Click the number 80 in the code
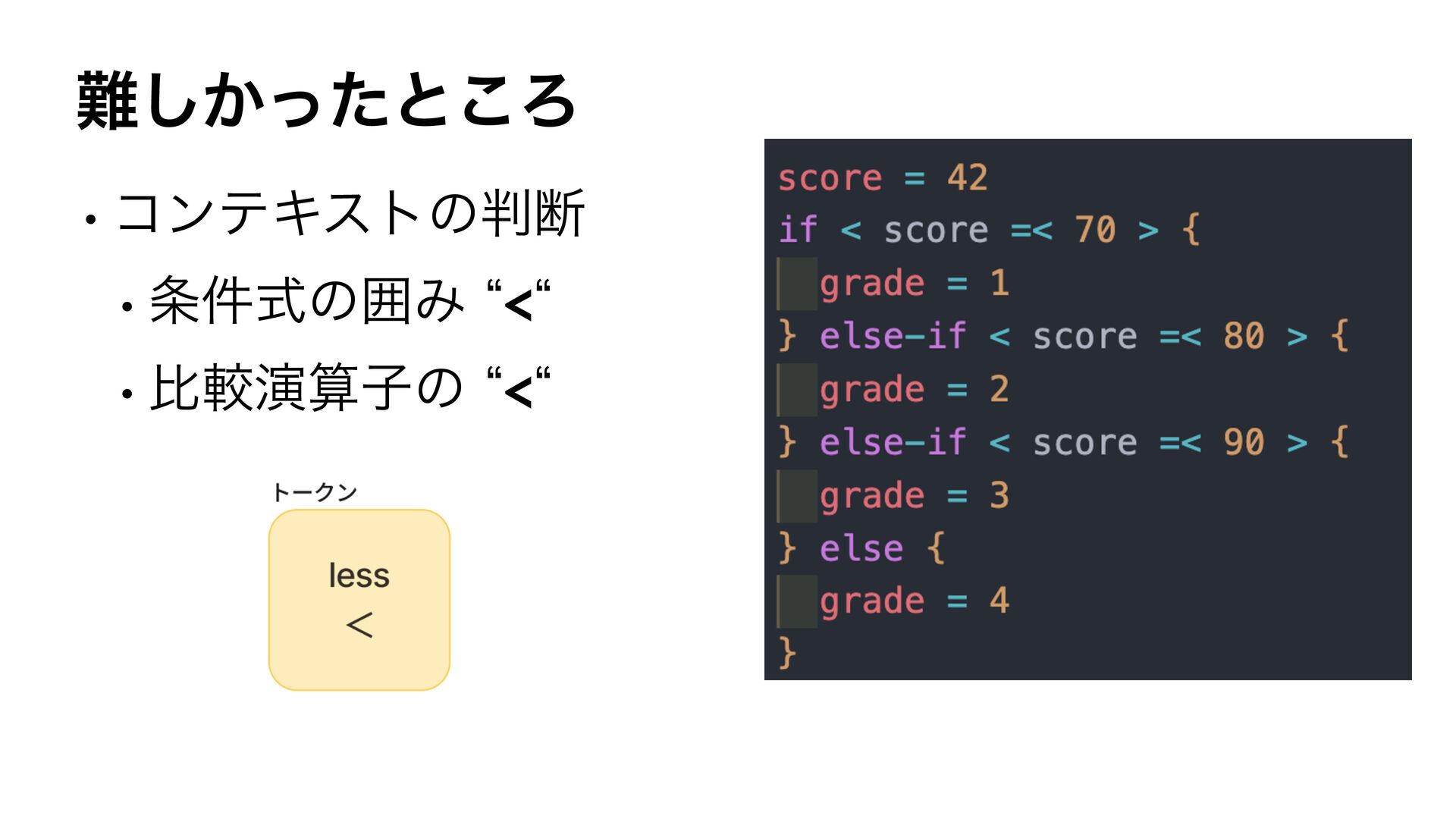Viewport: 1456px width, 819px height. [1244, 335]
